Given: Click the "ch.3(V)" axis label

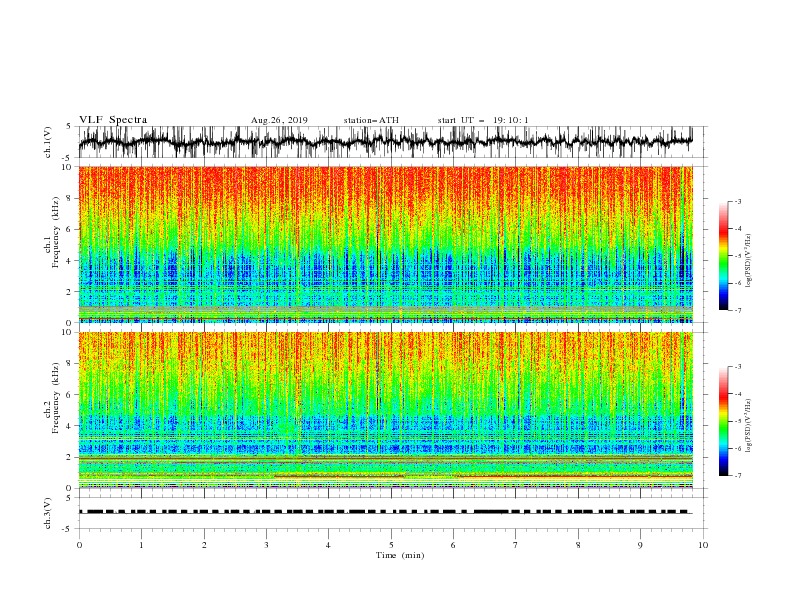Looking at the screenshot, I should pos(48,513).
